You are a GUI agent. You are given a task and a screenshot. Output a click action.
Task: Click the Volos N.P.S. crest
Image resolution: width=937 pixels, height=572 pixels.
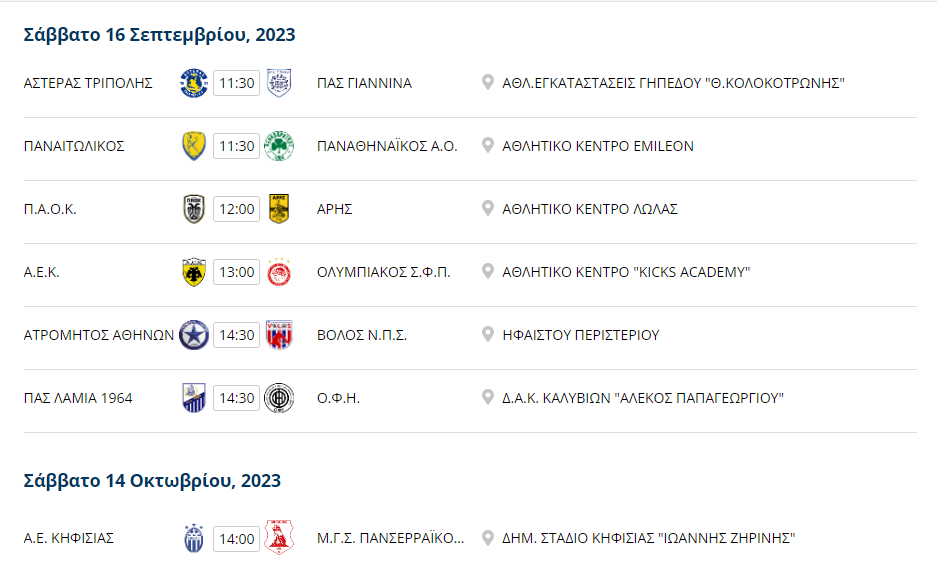278,335
